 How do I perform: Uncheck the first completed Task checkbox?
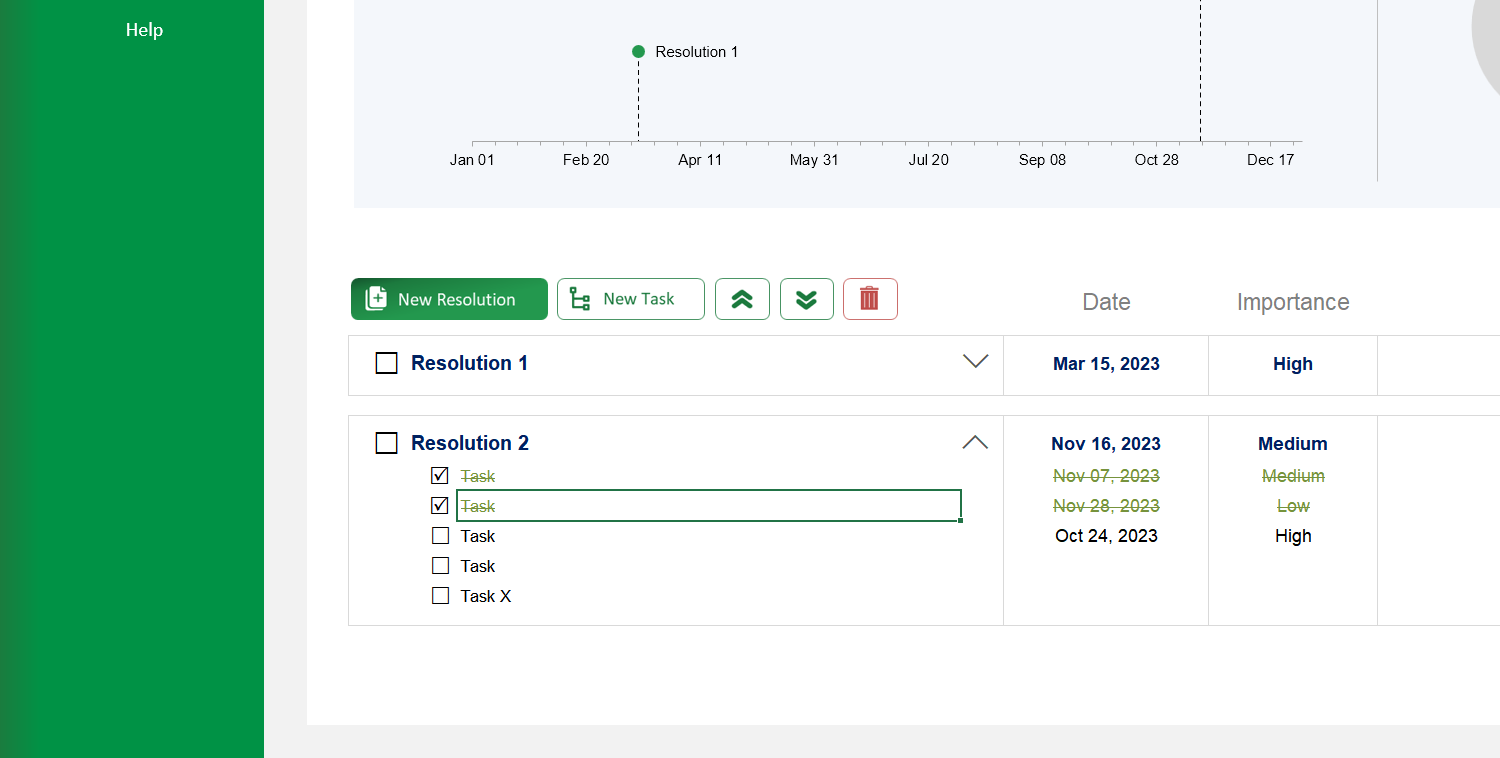click(x=439, y=475)
